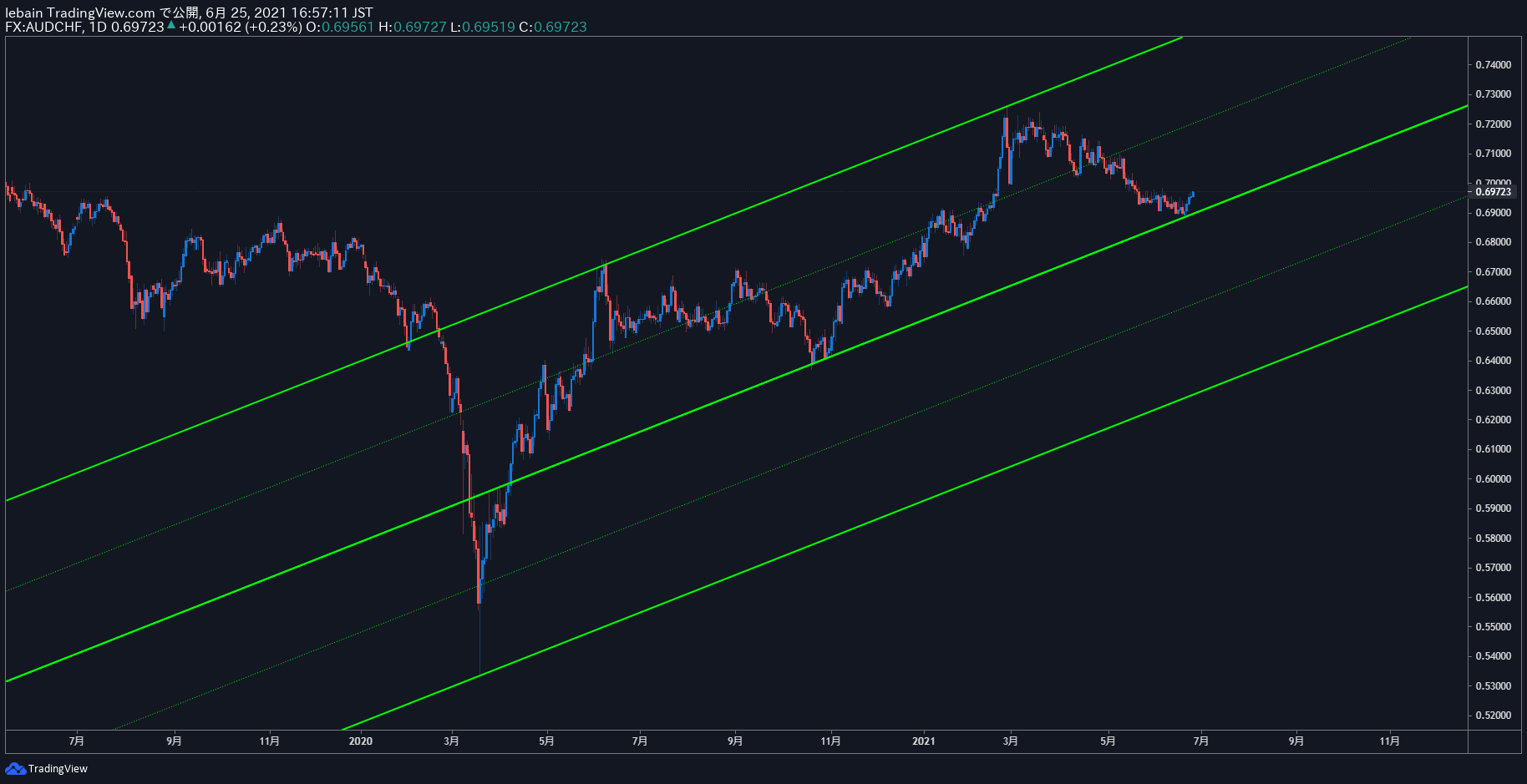1527x784 pixels.
Task: Click the 0.72000 price axis label
Action: point(1494,124)
